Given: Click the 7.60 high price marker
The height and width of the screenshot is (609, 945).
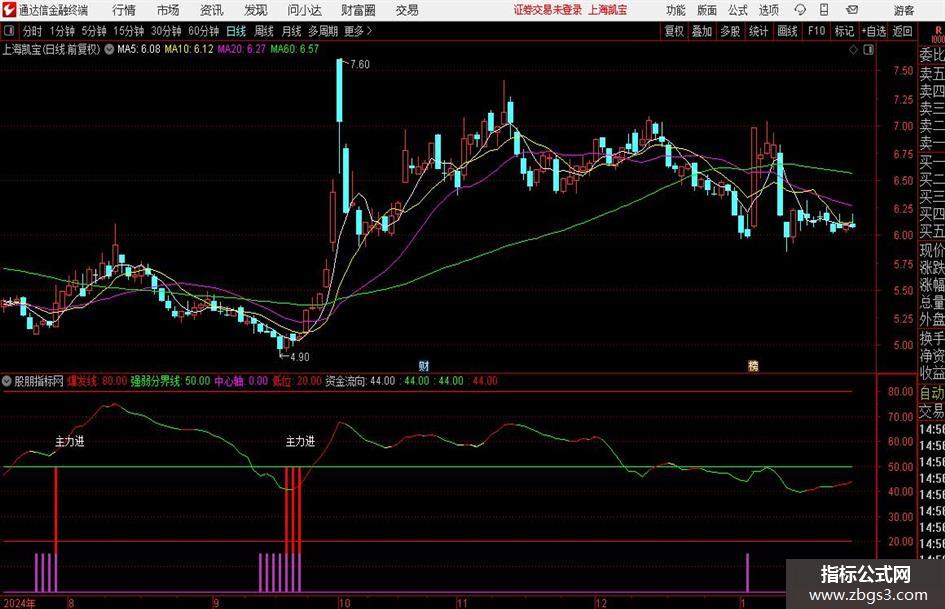Looking at the screenshot, I should tap(359, 64).
